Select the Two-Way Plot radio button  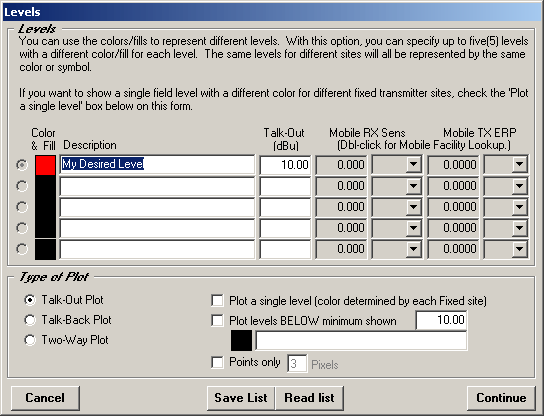pos(30,340)
